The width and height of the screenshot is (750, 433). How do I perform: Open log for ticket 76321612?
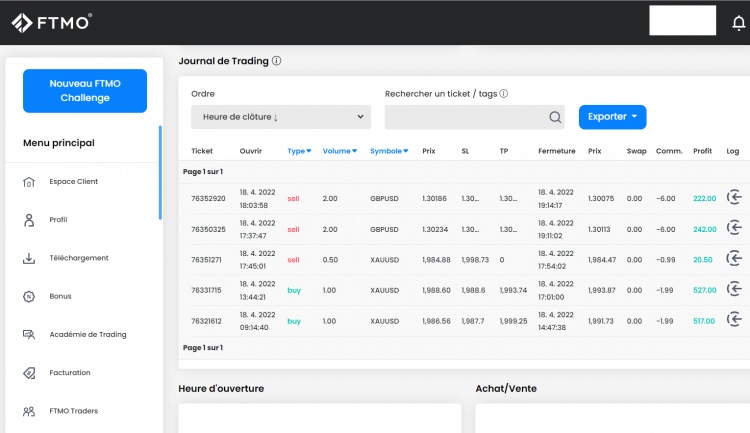coord(734,321)
